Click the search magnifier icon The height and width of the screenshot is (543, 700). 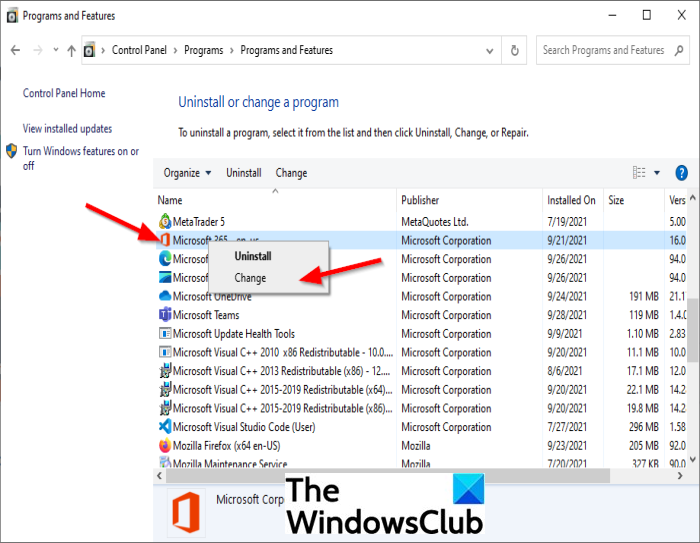pos(679,50)
